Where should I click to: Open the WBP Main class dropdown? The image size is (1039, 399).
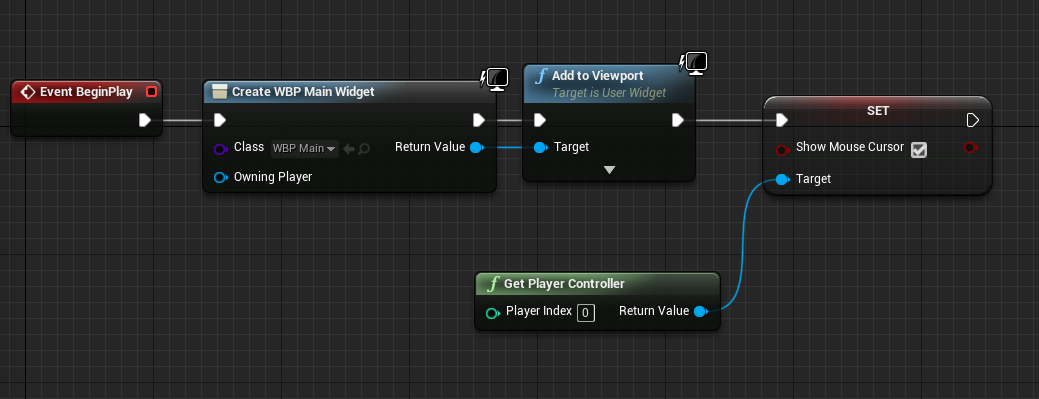tap(305, 148)
